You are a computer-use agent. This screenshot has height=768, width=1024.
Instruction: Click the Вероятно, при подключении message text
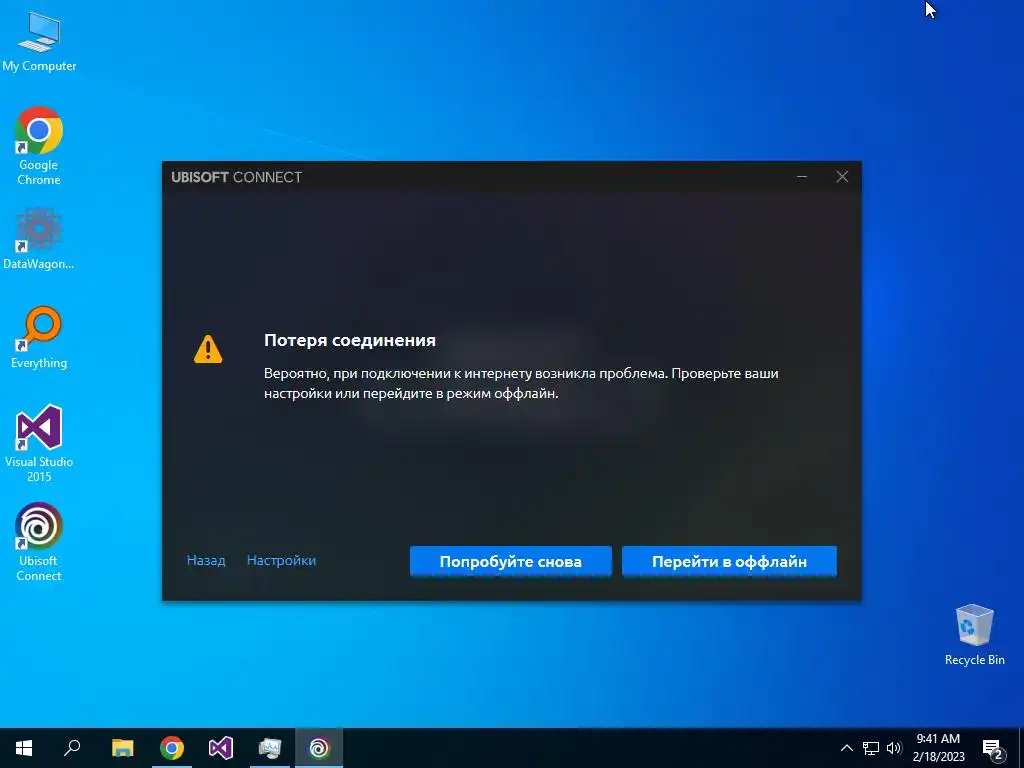[x=521, y=383]
